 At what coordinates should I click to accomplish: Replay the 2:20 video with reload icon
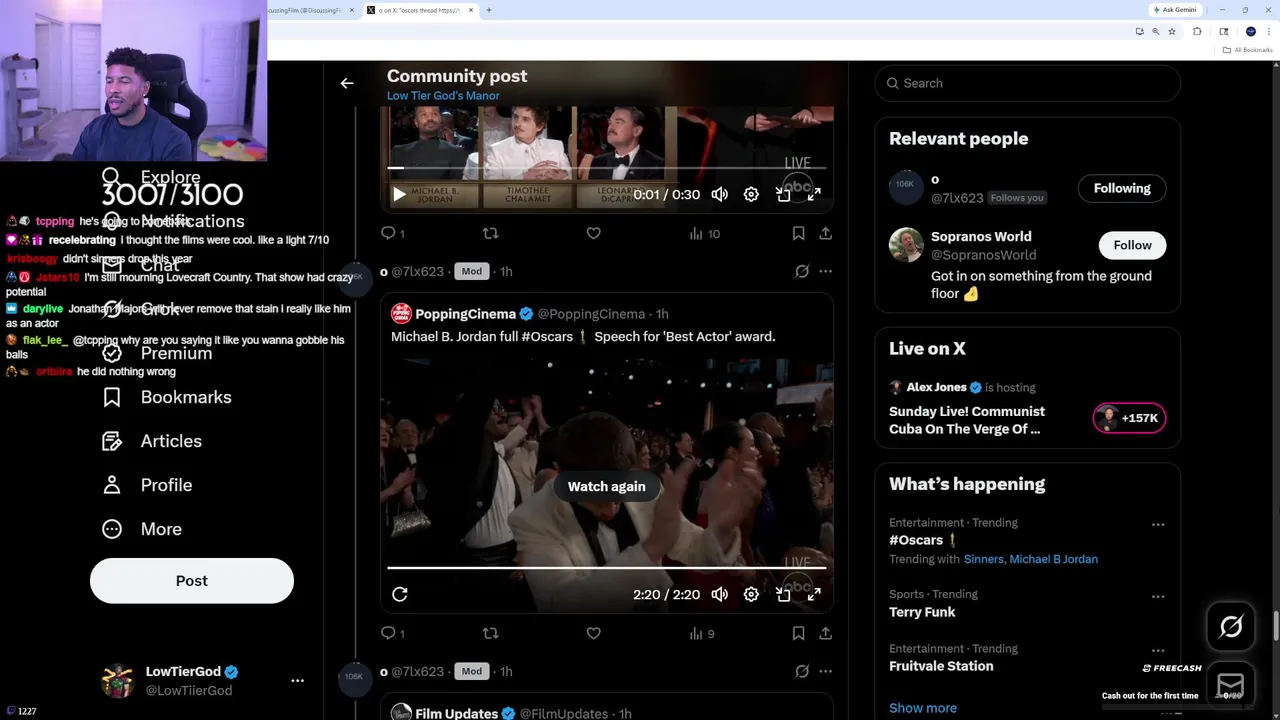coord(399,594)
